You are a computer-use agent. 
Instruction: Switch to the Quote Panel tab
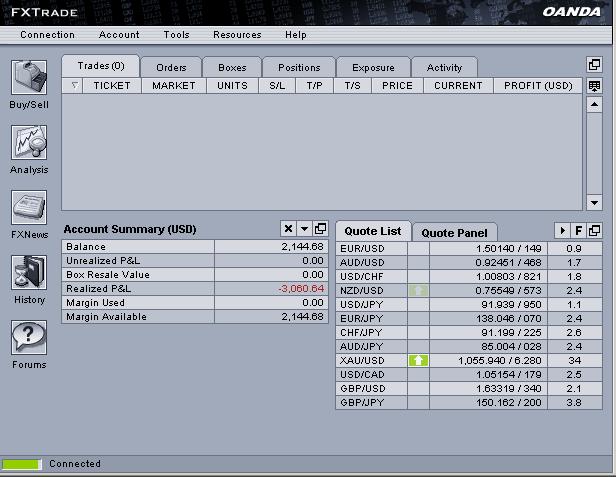tap(454, 233)
